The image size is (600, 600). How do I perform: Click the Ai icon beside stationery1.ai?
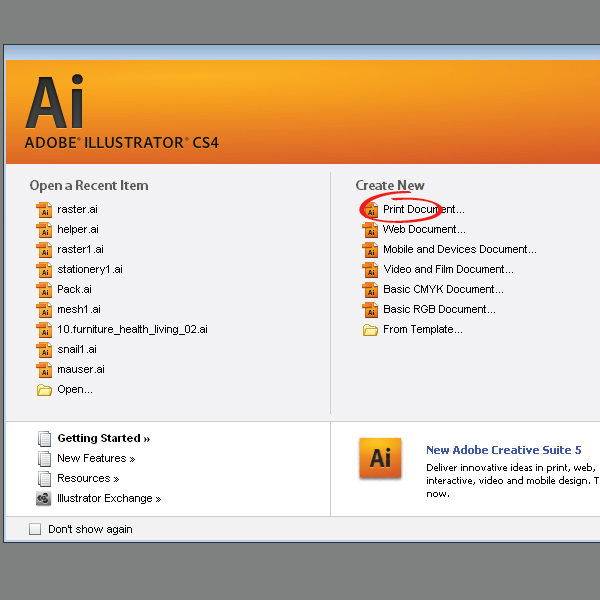pos(44,270)
